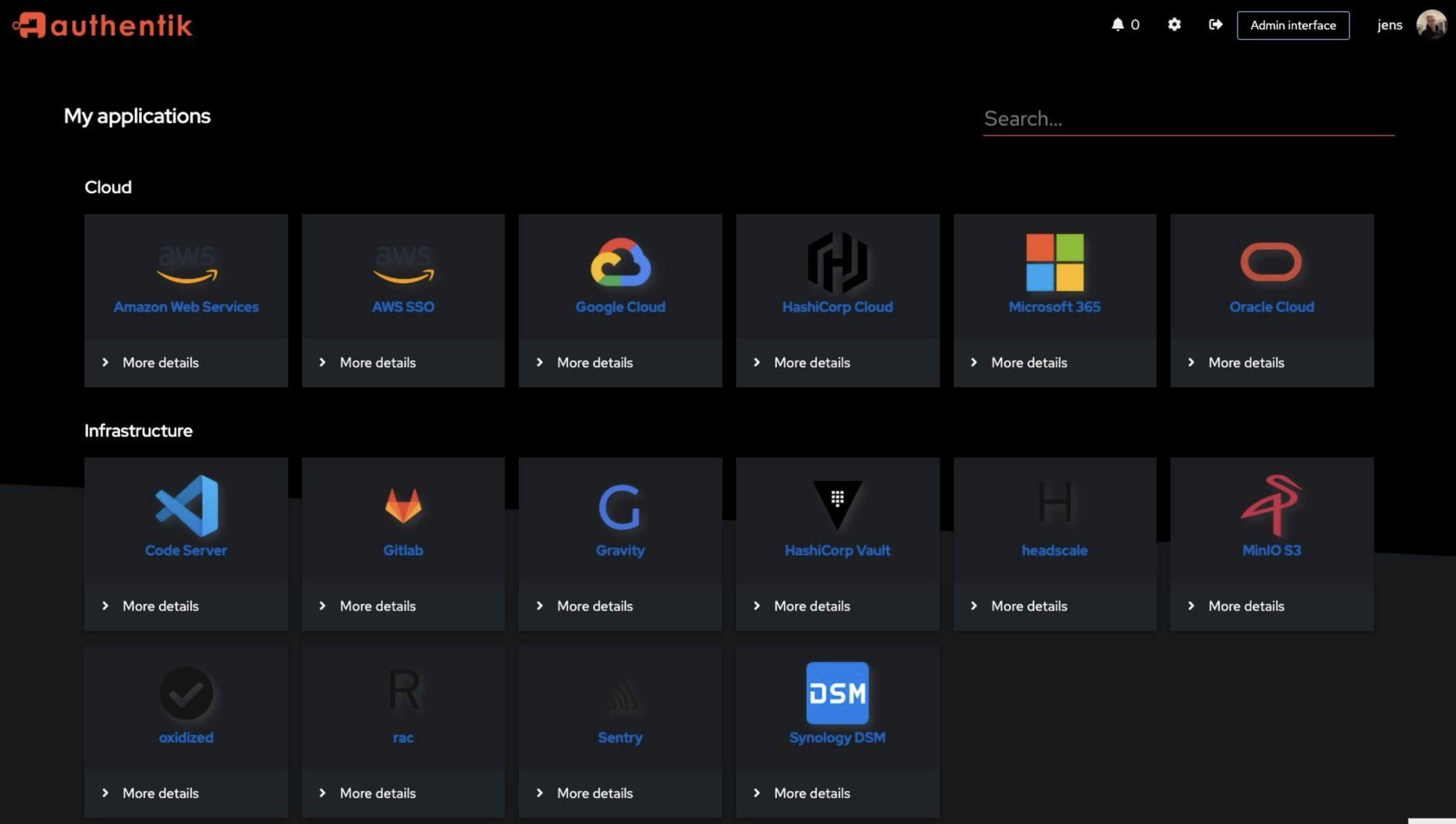Click the Oracle Cloud logo icon
Image resolution: width=1456 pixels, height=824 pixels.
tap(1271, 262)
